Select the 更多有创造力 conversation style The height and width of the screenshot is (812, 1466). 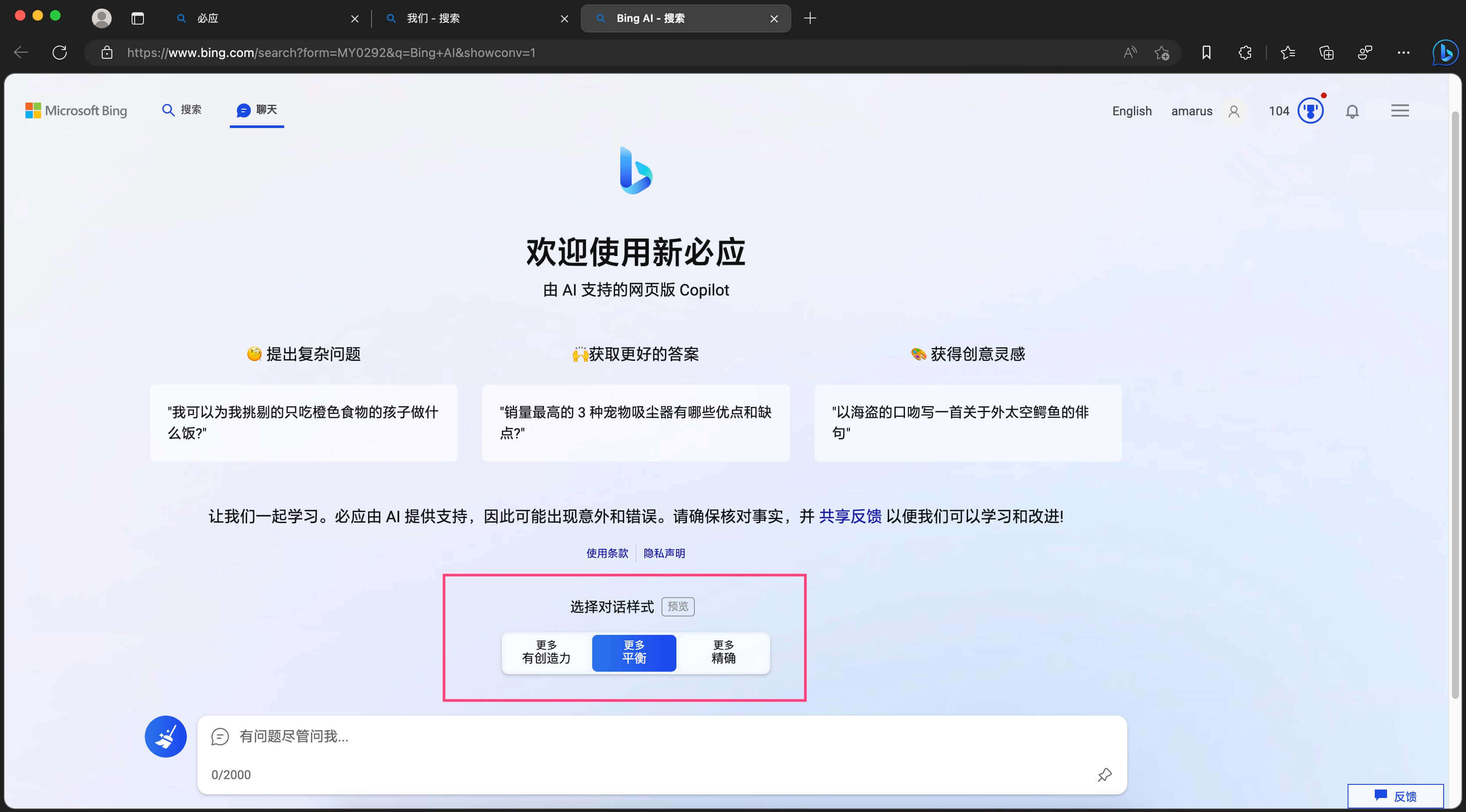[546, 652]
